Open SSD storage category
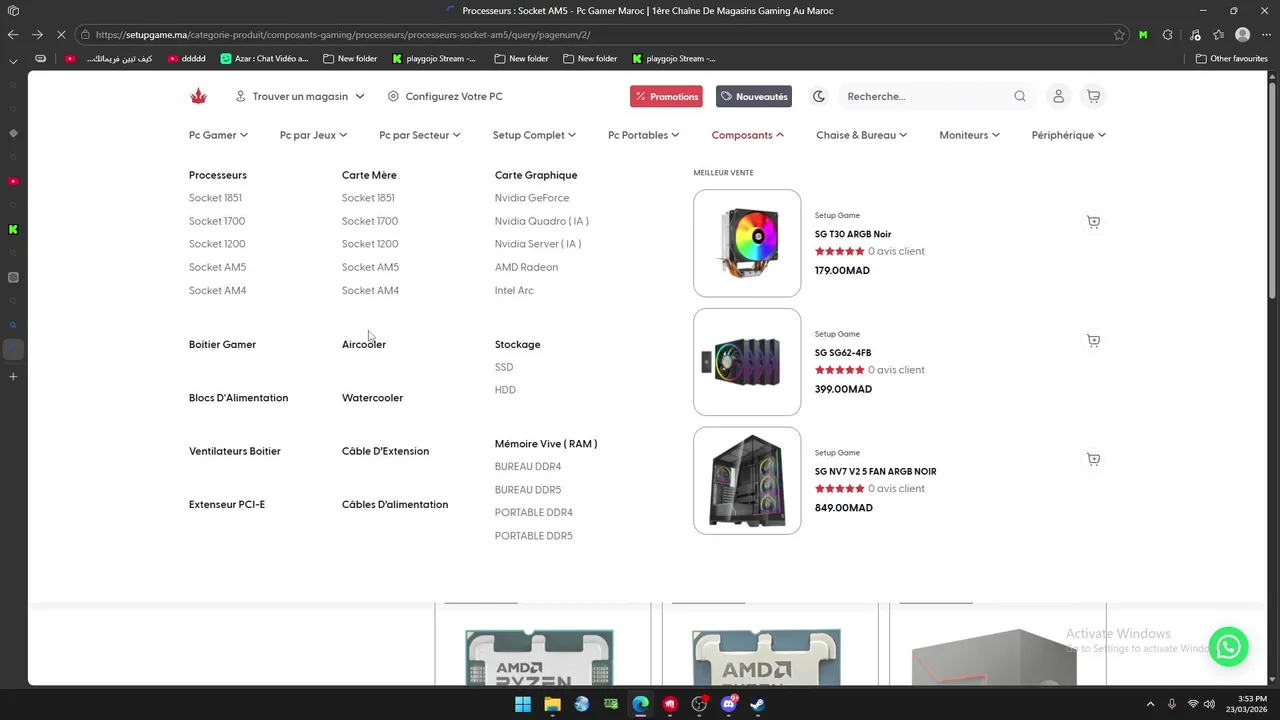Viewport: 1280px width, 720px height. coord(504,367)
